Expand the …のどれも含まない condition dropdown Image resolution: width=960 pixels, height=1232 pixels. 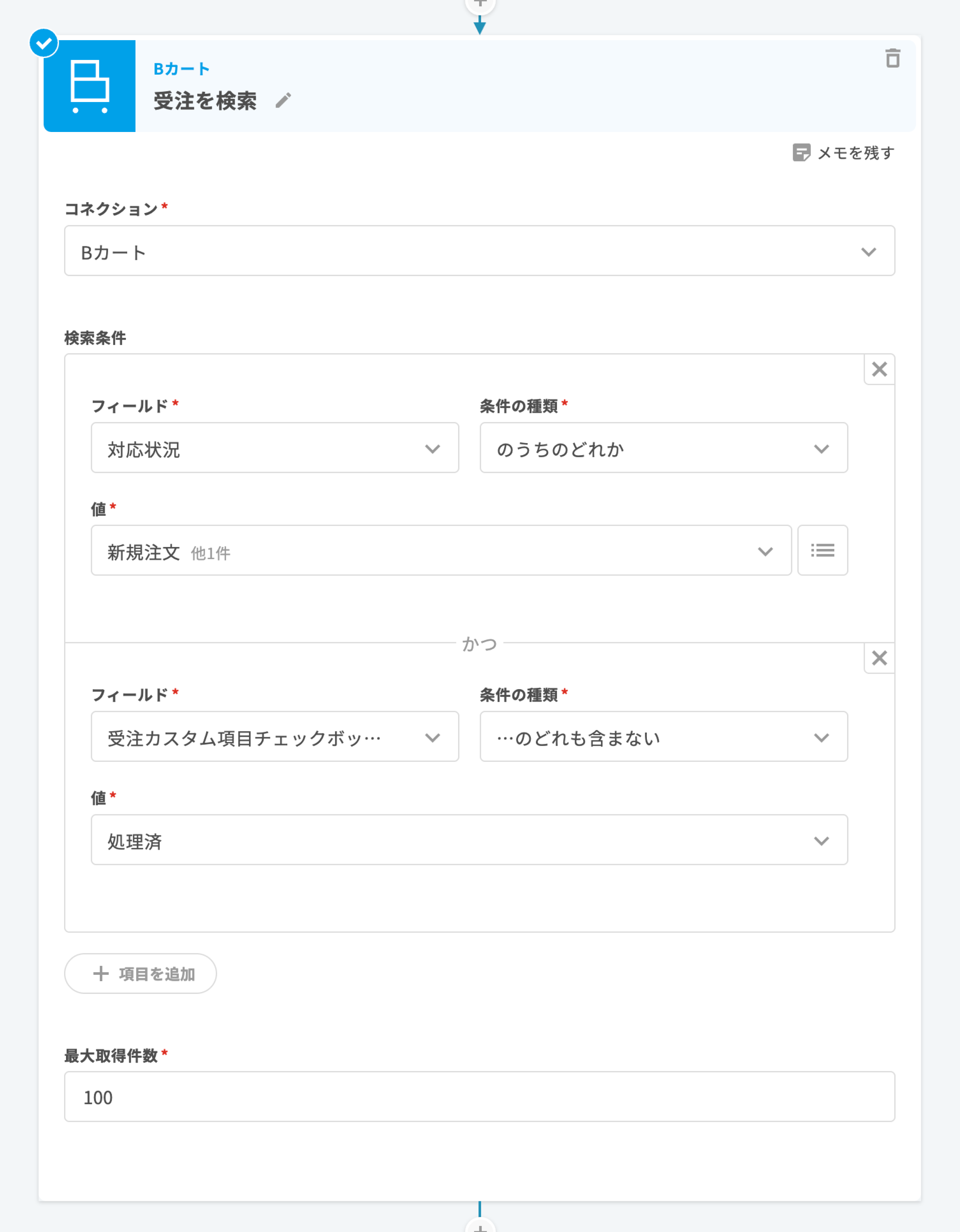pyautogui.click(x=663, y=737)
